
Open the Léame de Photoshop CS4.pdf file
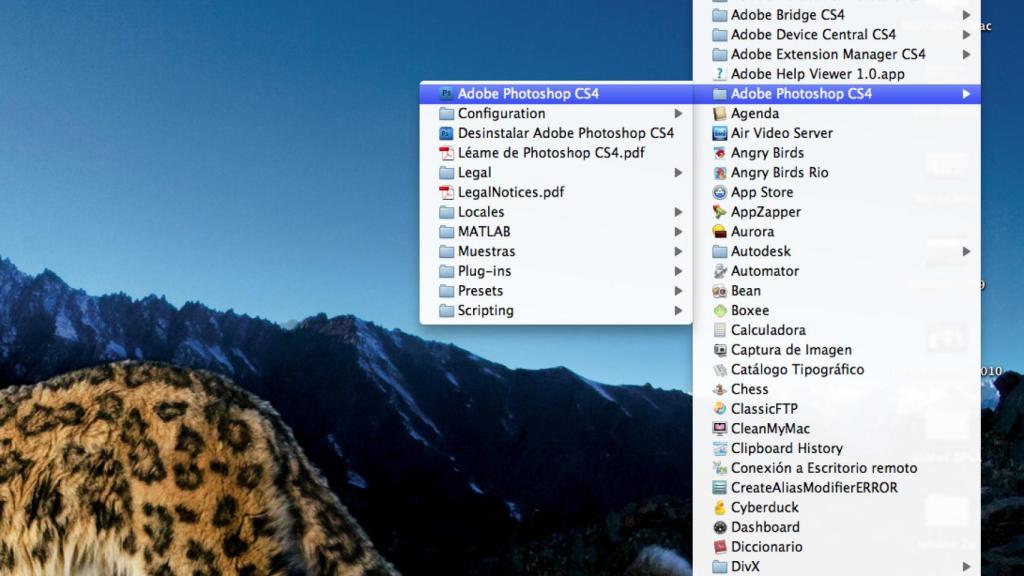(551, 153)
